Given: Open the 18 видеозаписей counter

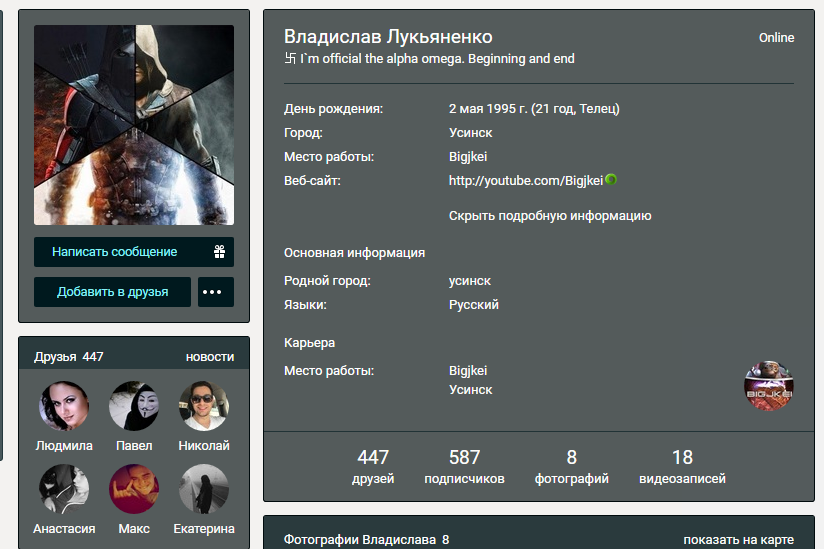Looking at the screenshot, I should (x=682, y=466).
